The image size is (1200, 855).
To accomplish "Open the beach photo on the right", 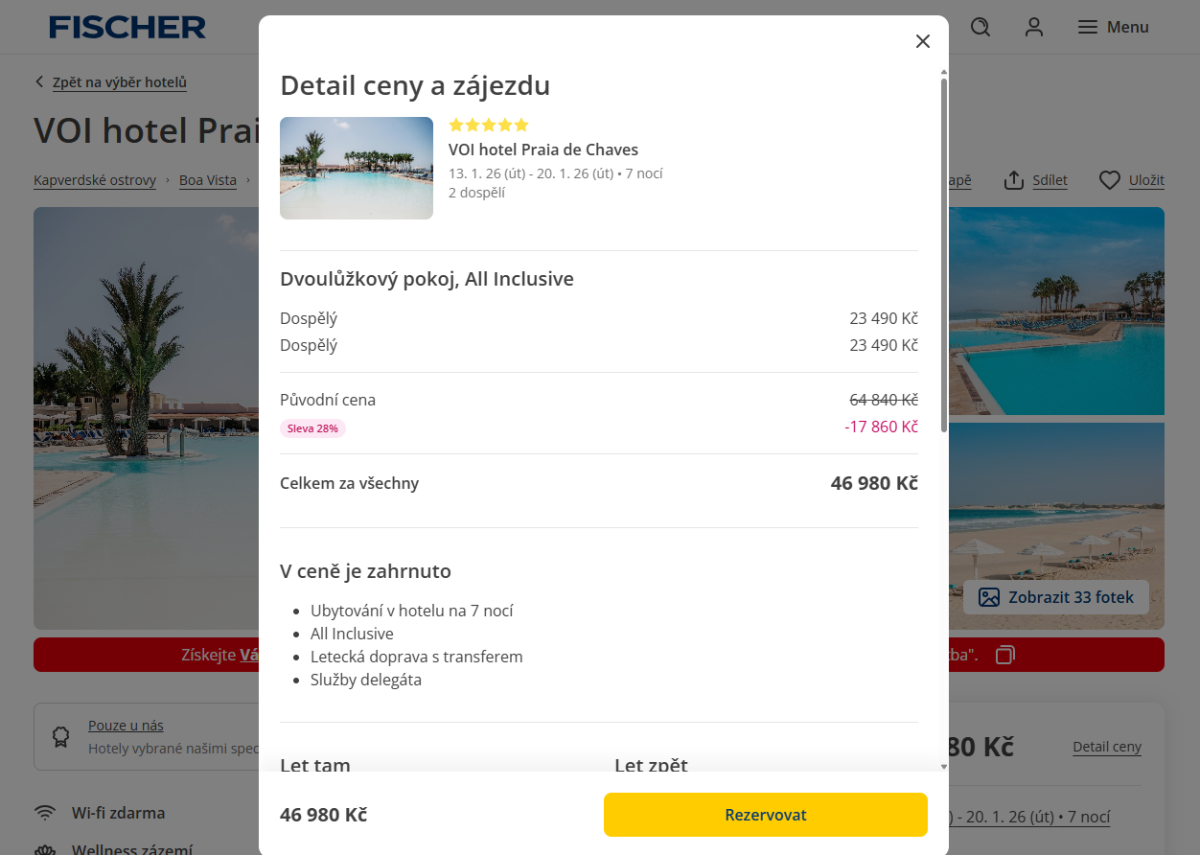I will 1056,500.
